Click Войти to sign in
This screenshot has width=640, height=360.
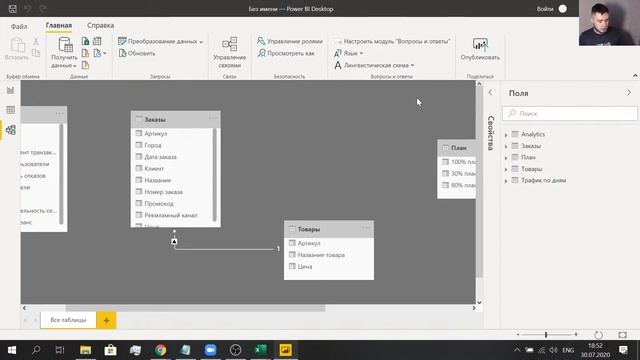545,9
